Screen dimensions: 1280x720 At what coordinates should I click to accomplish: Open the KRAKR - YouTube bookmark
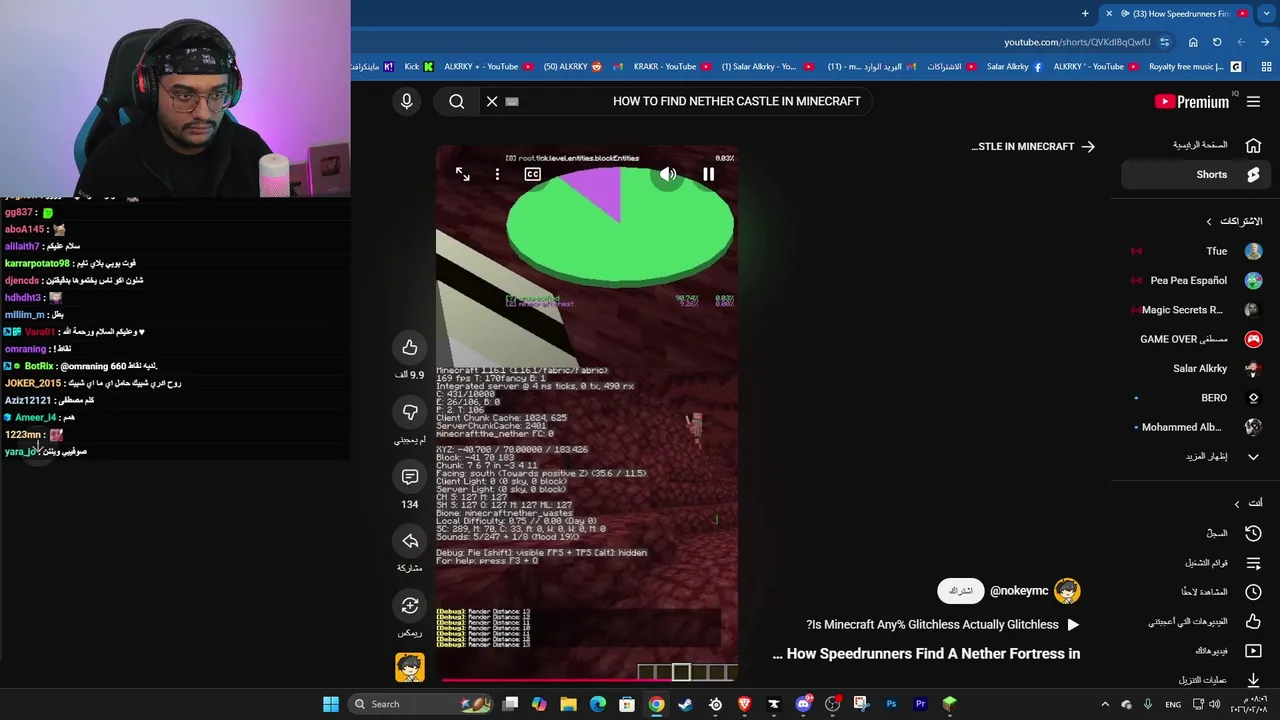tap(672, 67)
